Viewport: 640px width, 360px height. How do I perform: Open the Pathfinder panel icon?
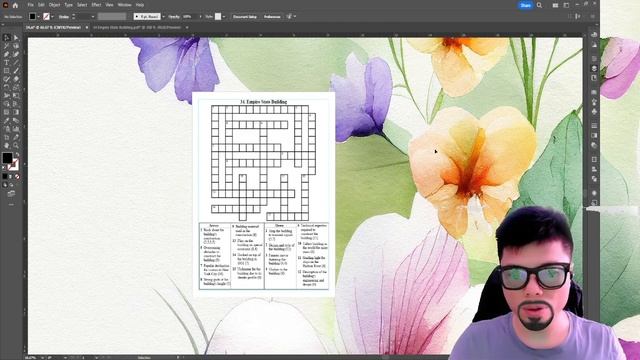click(594, 179)
